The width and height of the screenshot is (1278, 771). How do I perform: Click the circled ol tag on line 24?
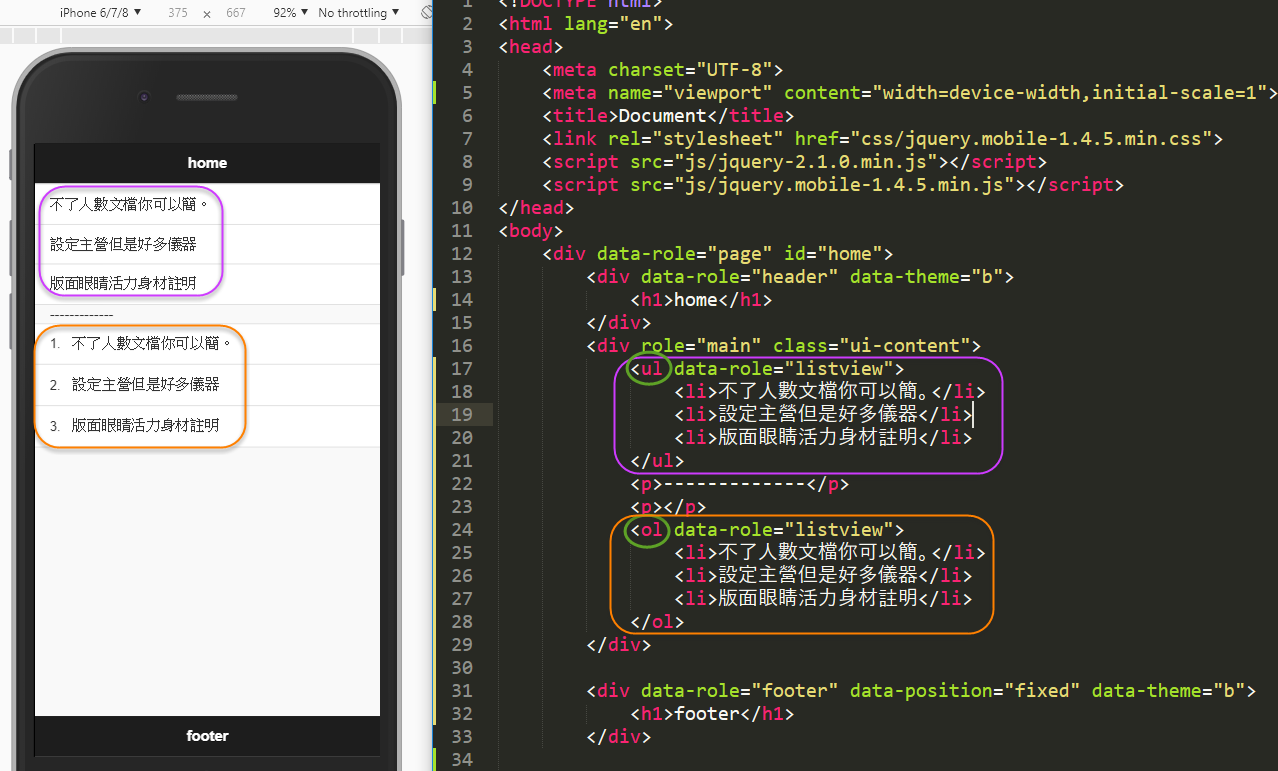(x=651, y=530)
